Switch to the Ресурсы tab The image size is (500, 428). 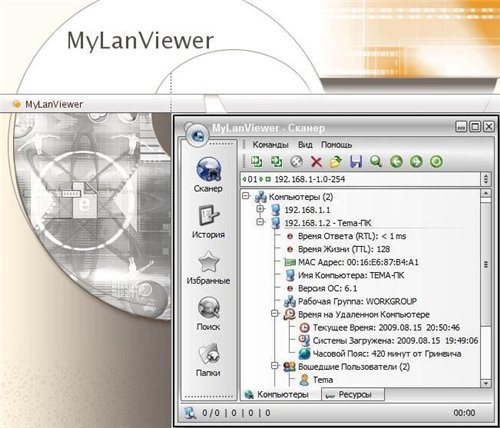pos(352,395)
